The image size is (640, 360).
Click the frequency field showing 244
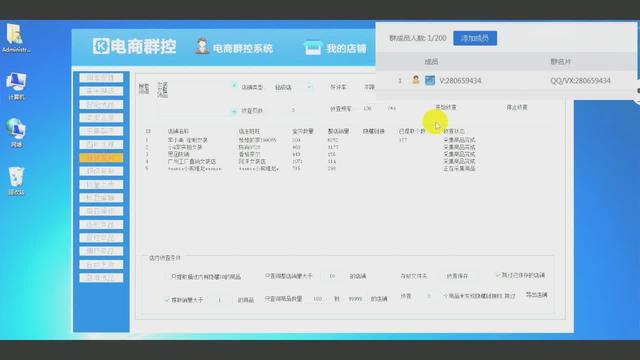(392, 108)
